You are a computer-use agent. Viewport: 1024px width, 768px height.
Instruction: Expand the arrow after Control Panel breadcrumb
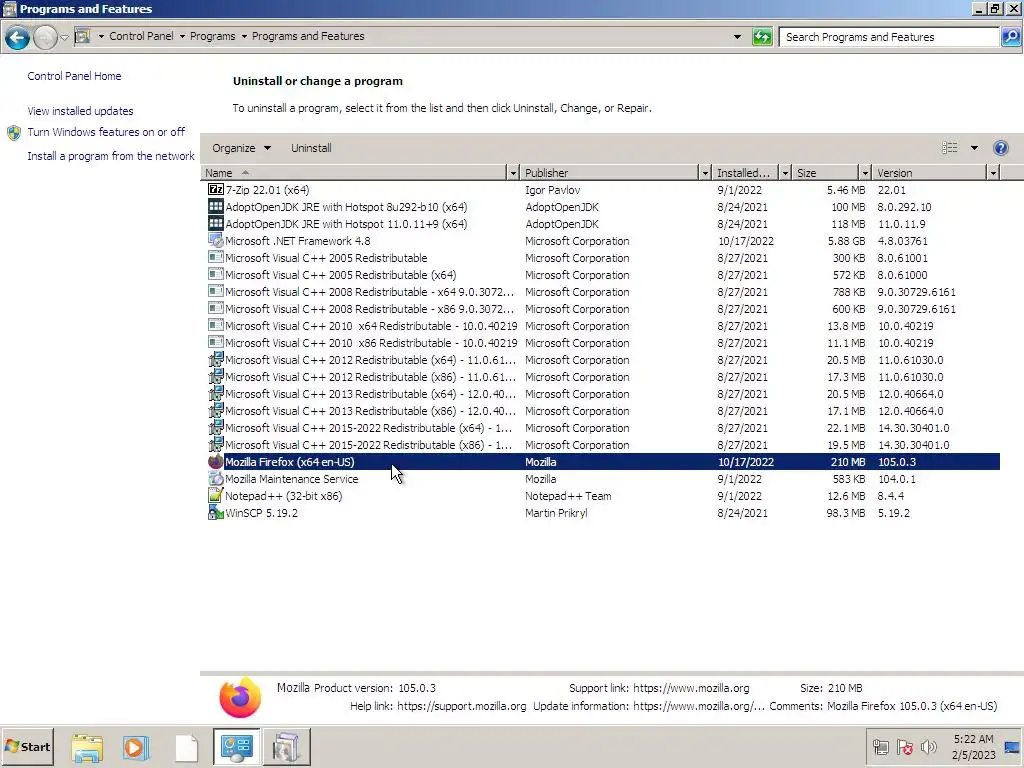pyautogui.click(x=182, y=37)
